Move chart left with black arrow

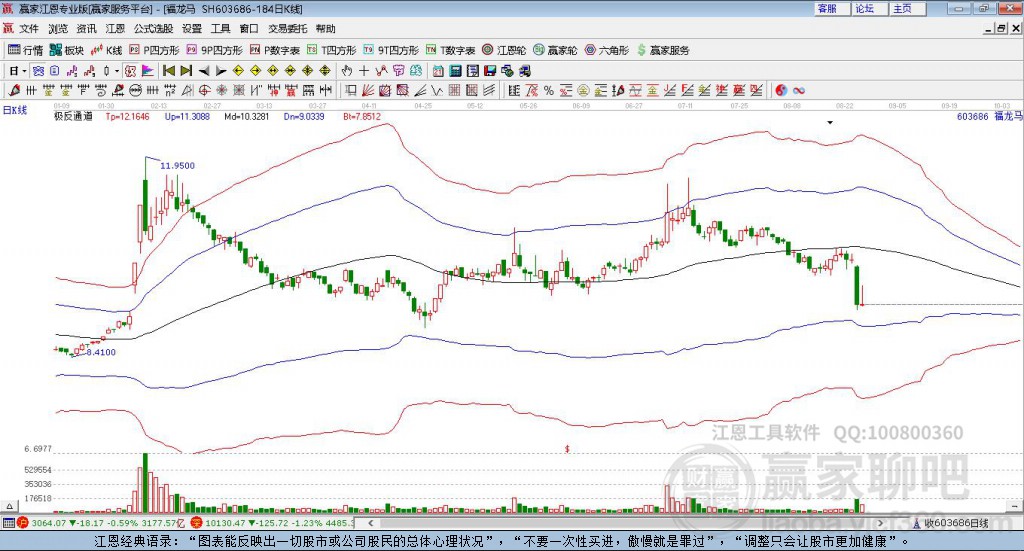click(204, 71)
